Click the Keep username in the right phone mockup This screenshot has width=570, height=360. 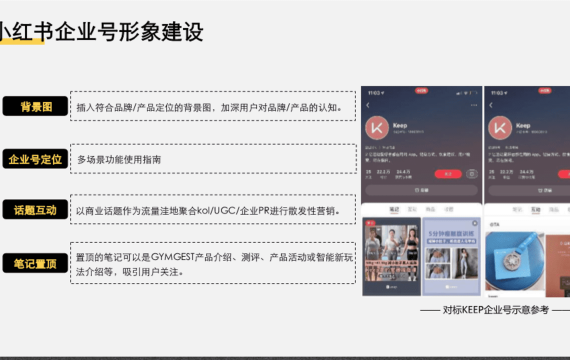click(x=523, y=125)
